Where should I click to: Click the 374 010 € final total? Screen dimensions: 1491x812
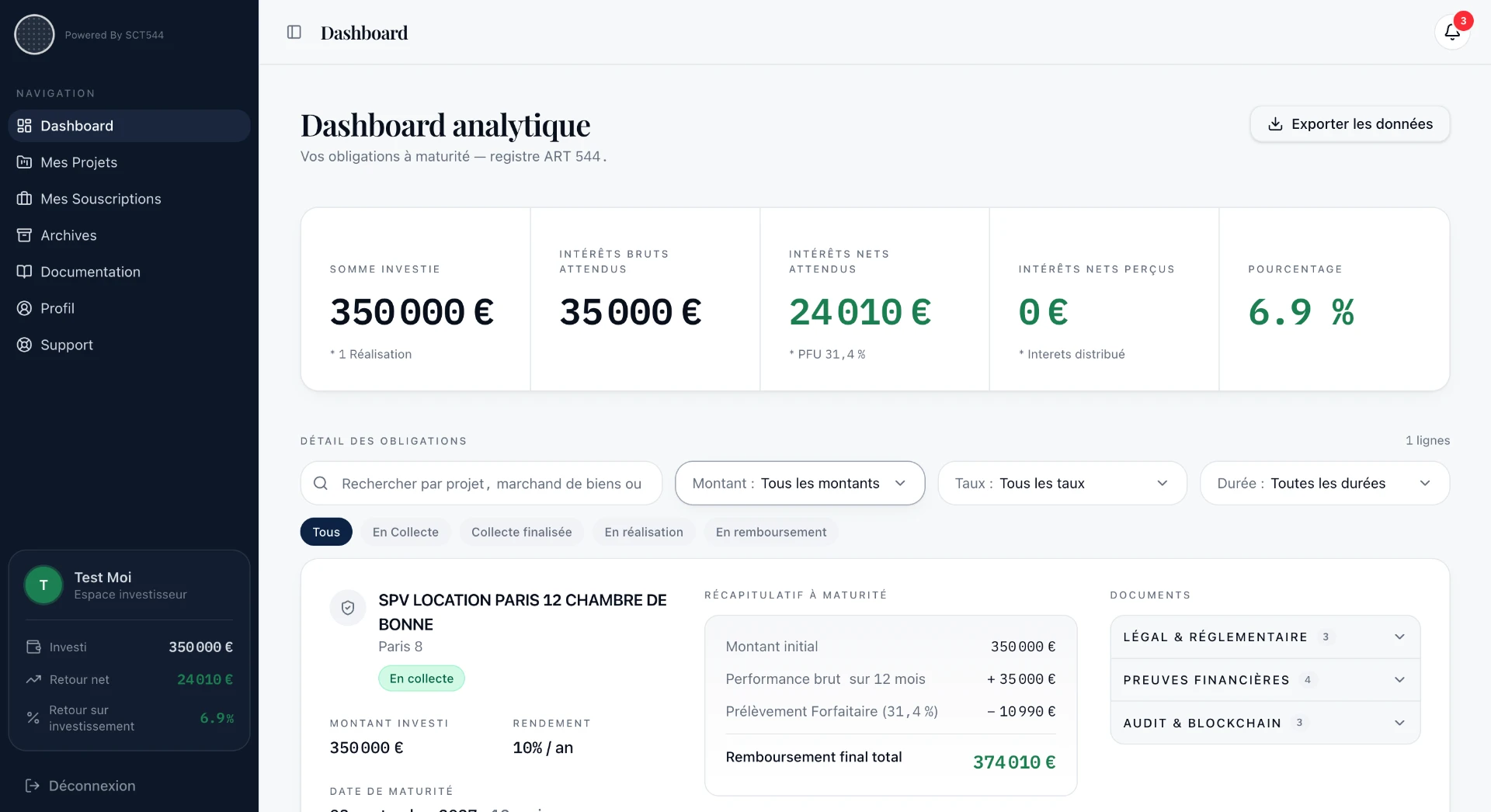tap(1014, 762)
